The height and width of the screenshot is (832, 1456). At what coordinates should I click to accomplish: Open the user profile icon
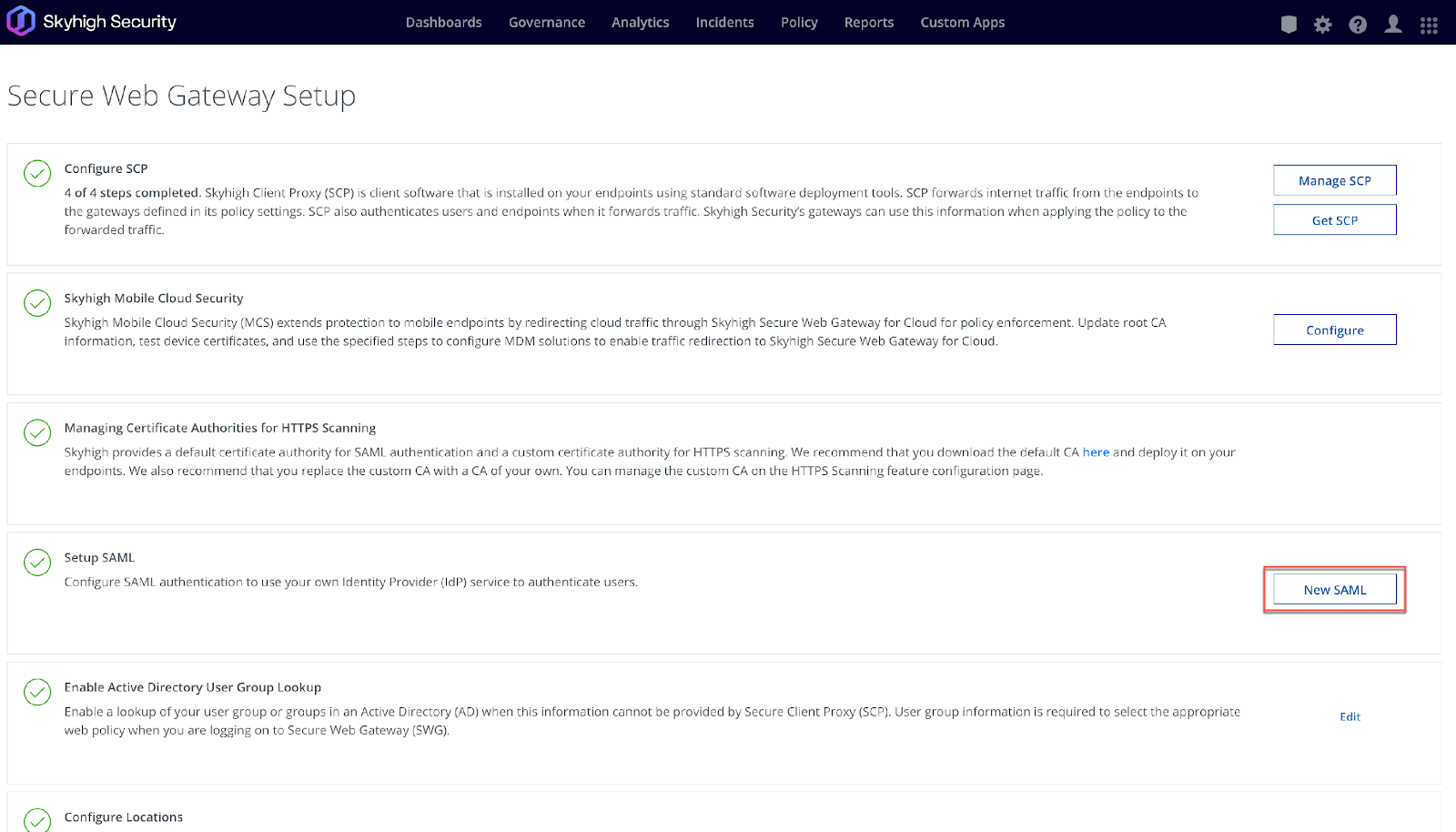[1393, 25]
